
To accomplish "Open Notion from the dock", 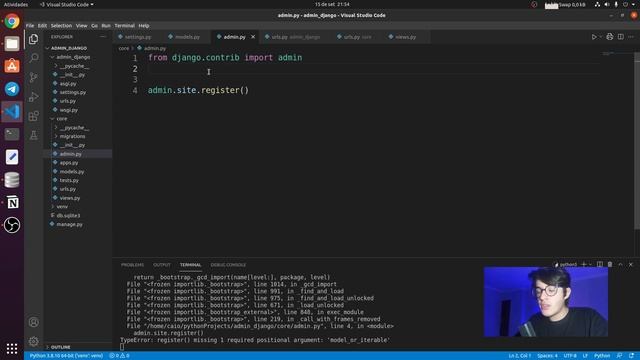I will [12, 202].
